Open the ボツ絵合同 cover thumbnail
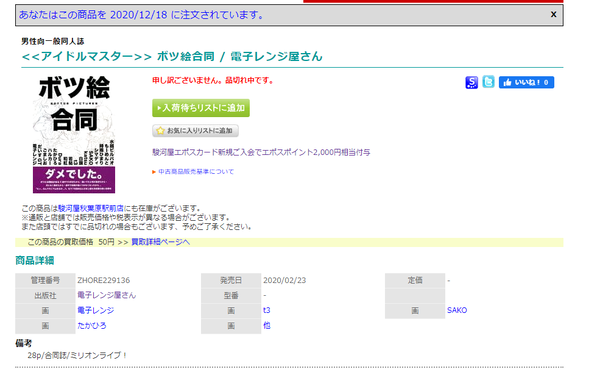Viewport: 600px width, 369px height. [x=74, y=134]
